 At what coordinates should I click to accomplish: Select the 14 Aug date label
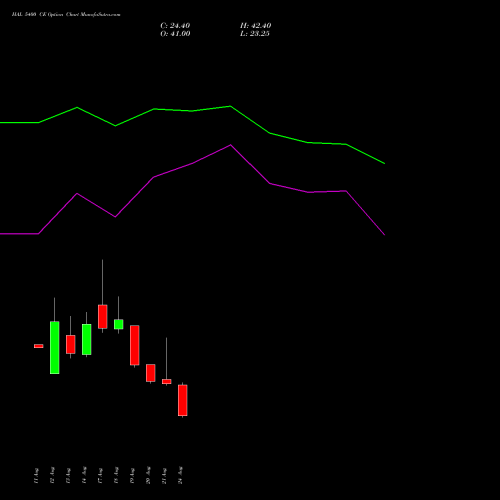point(84,476)
